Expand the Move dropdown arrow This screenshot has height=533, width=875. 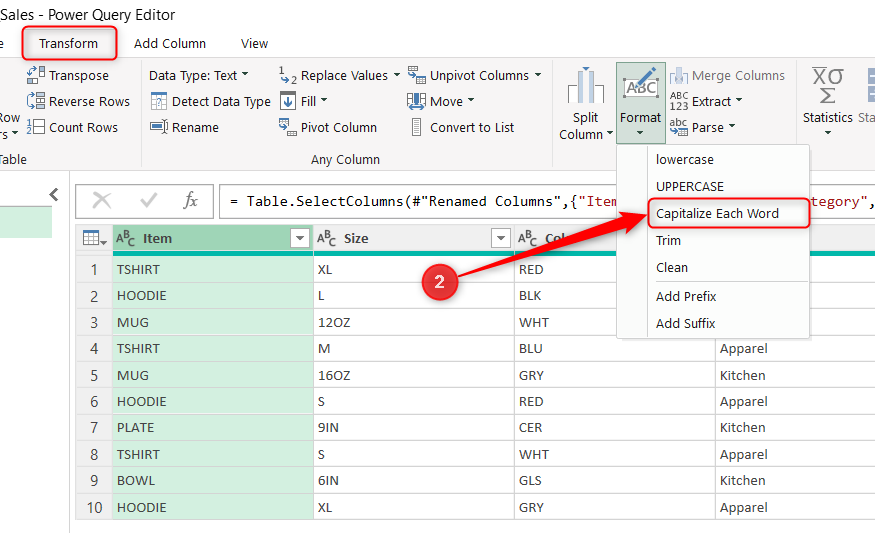point(471,100)
